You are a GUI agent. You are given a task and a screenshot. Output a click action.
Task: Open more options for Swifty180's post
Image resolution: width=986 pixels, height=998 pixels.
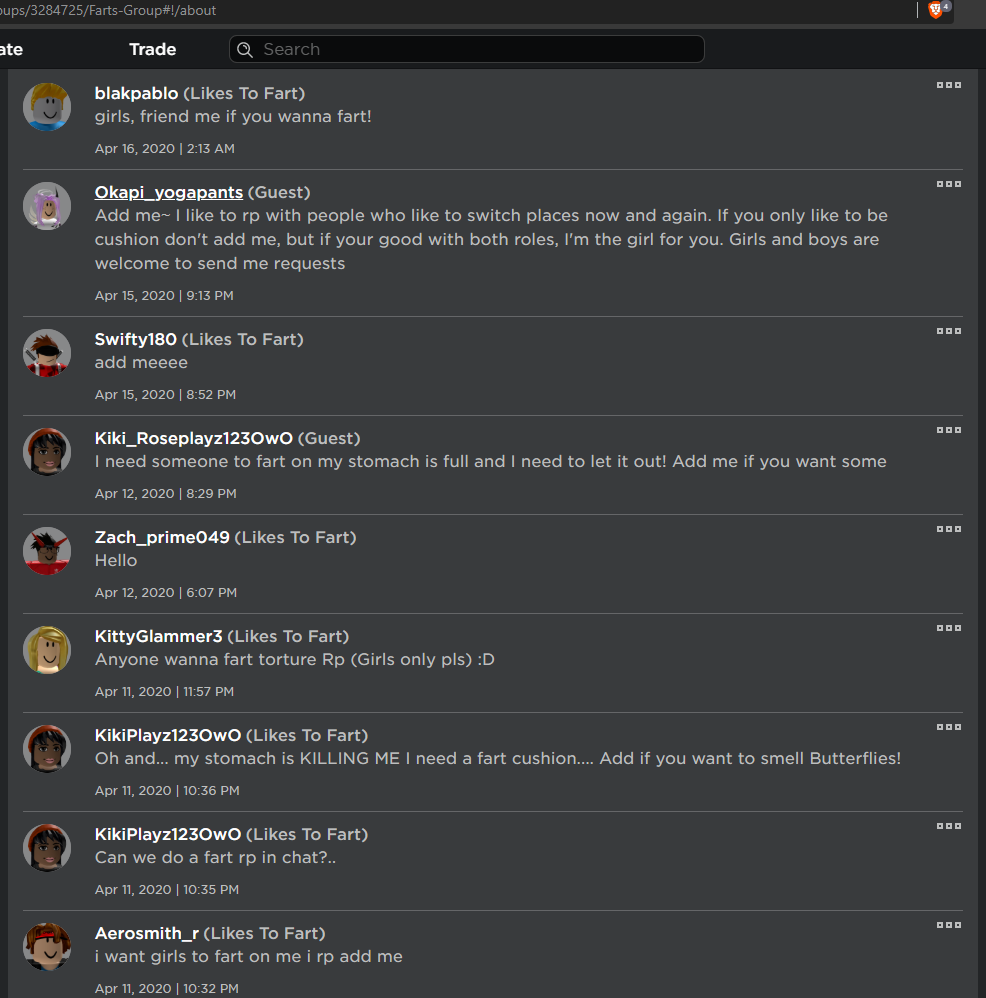948,331
